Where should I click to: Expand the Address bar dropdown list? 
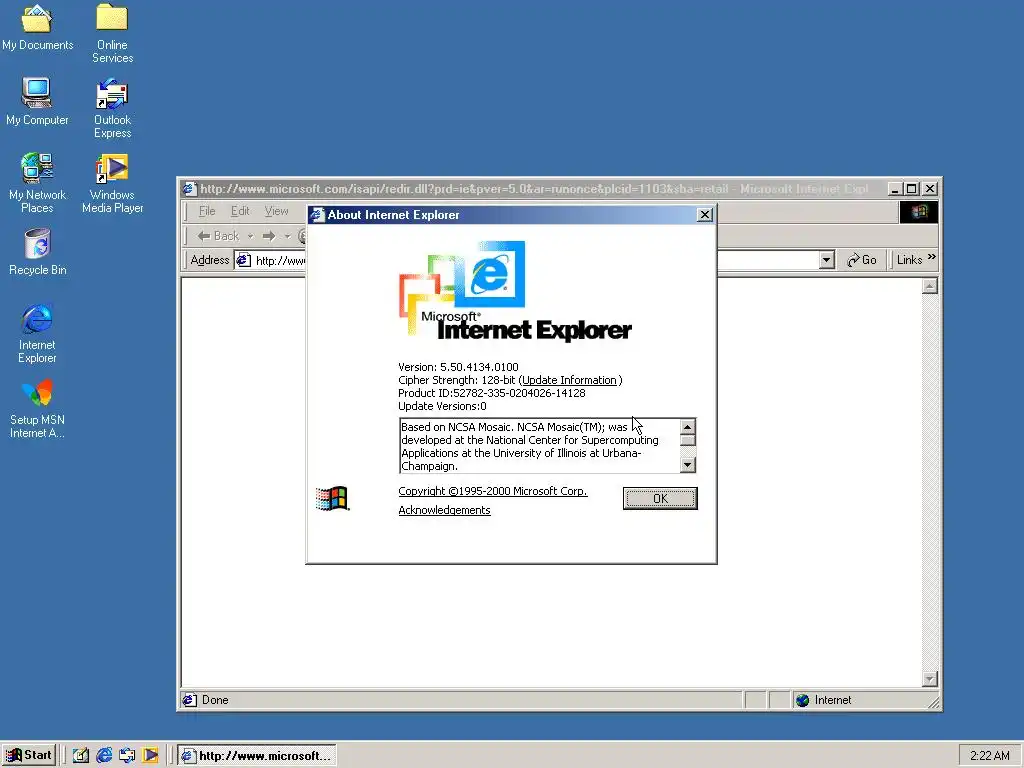point(826,260)
